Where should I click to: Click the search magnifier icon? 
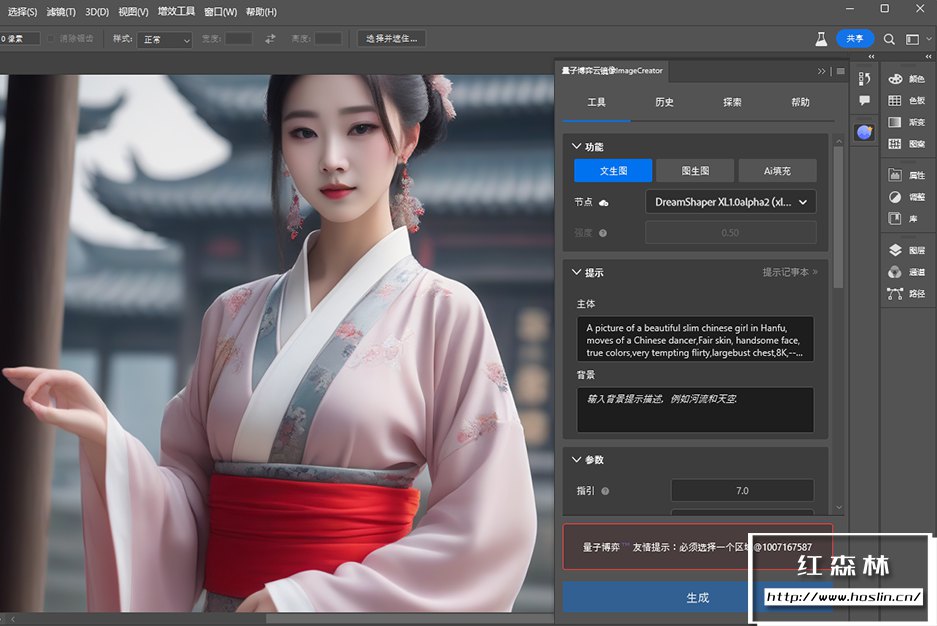point(887,39)
